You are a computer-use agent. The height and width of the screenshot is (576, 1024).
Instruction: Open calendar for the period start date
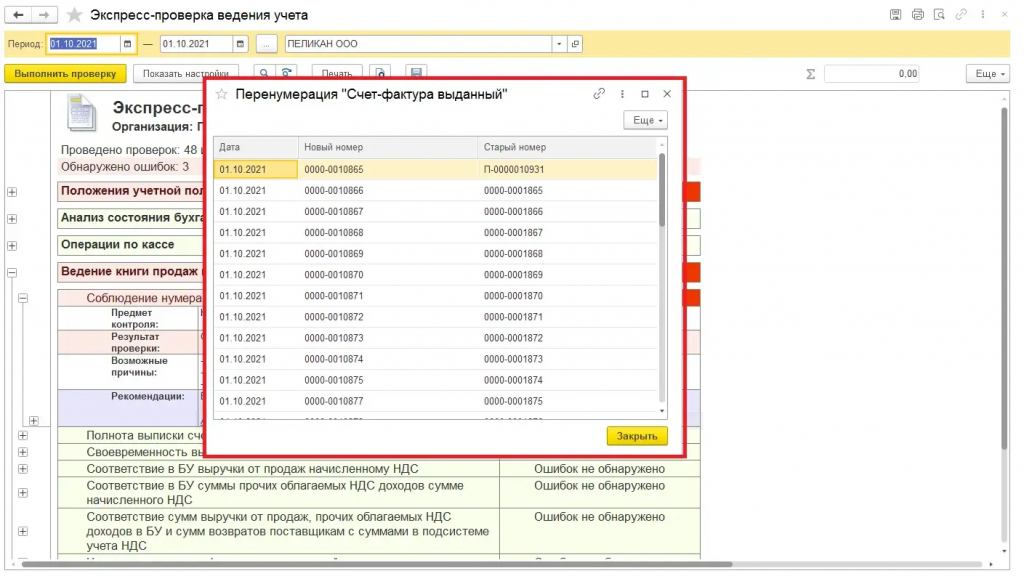127,44
